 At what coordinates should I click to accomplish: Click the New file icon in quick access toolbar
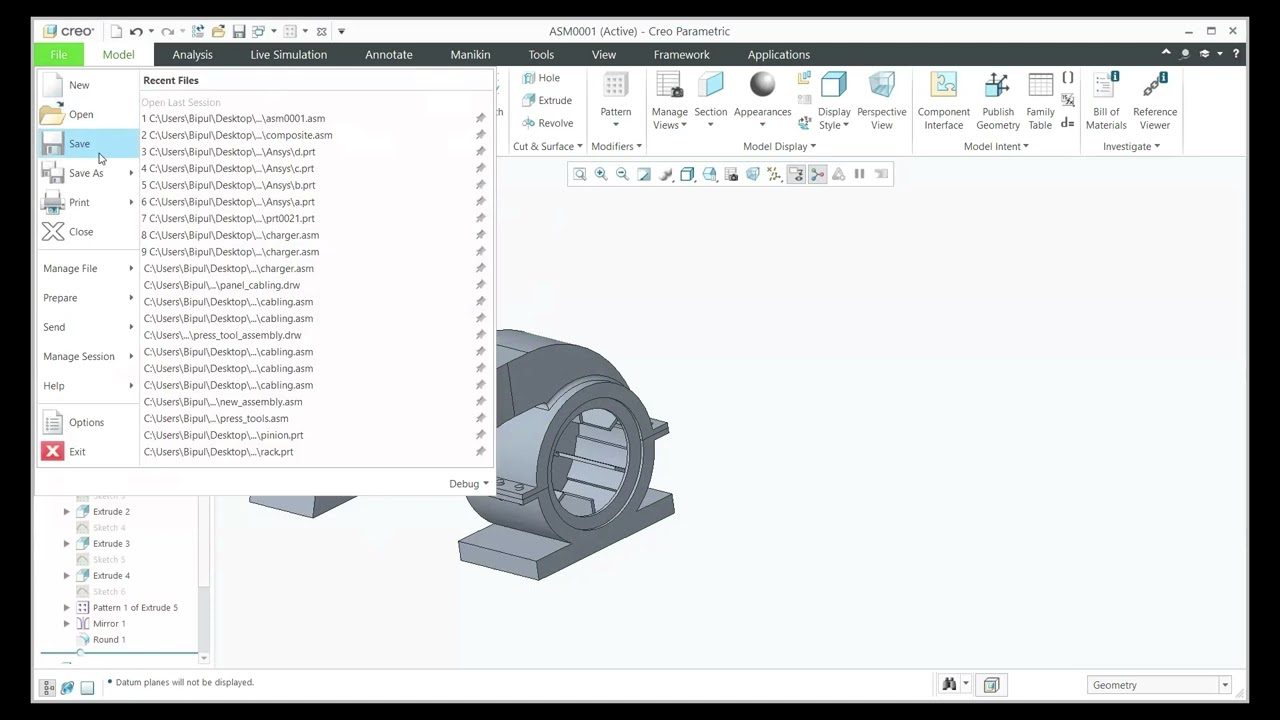(x=116, y=31)
